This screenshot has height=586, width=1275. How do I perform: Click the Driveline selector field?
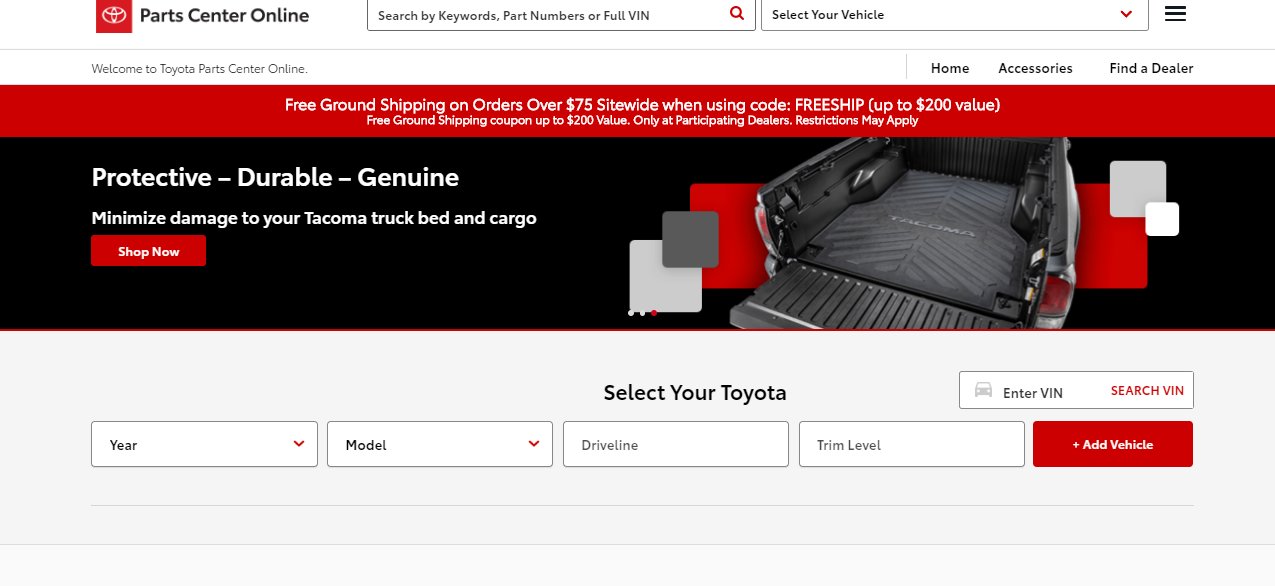676,444
